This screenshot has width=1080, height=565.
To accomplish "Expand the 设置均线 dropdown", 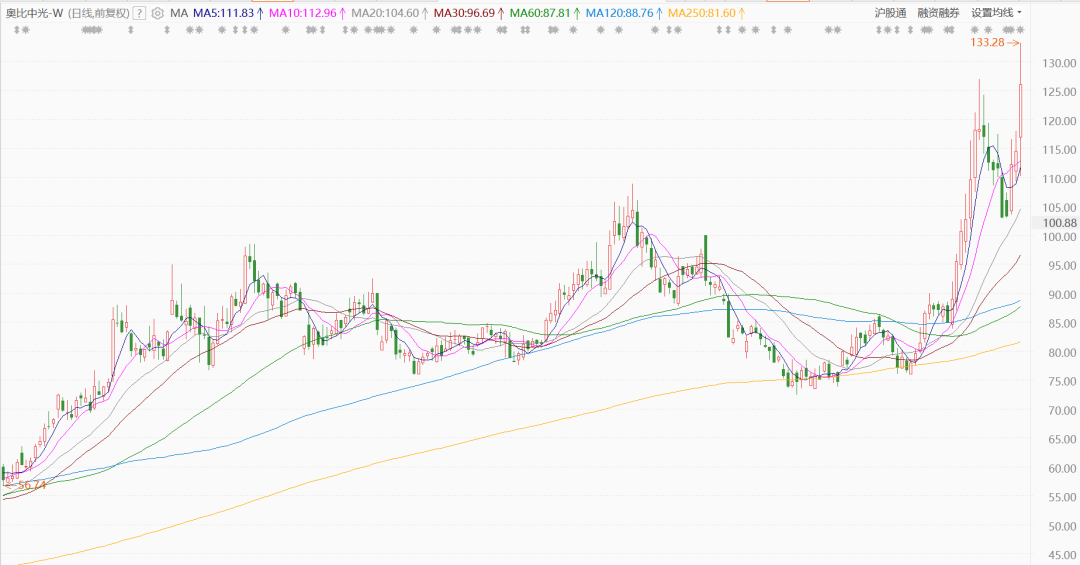I will [997, 13].
